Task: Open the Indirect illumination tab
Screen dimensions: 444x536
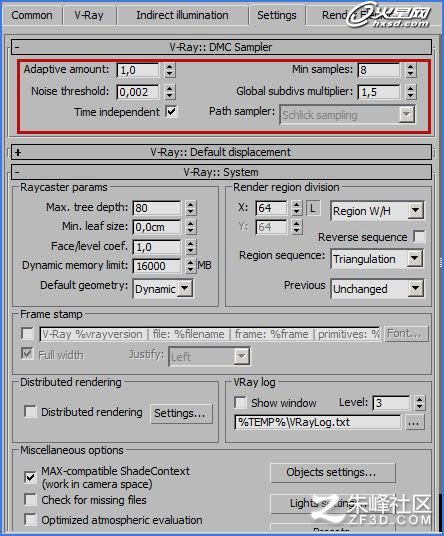Action: 182,15
